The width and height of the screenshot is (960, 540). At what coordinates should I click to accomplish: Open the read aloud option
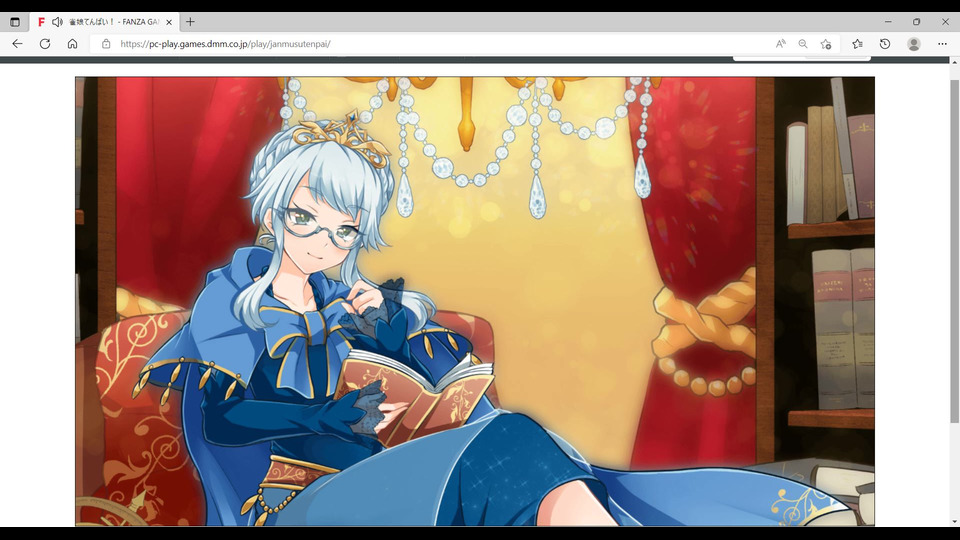781,44
